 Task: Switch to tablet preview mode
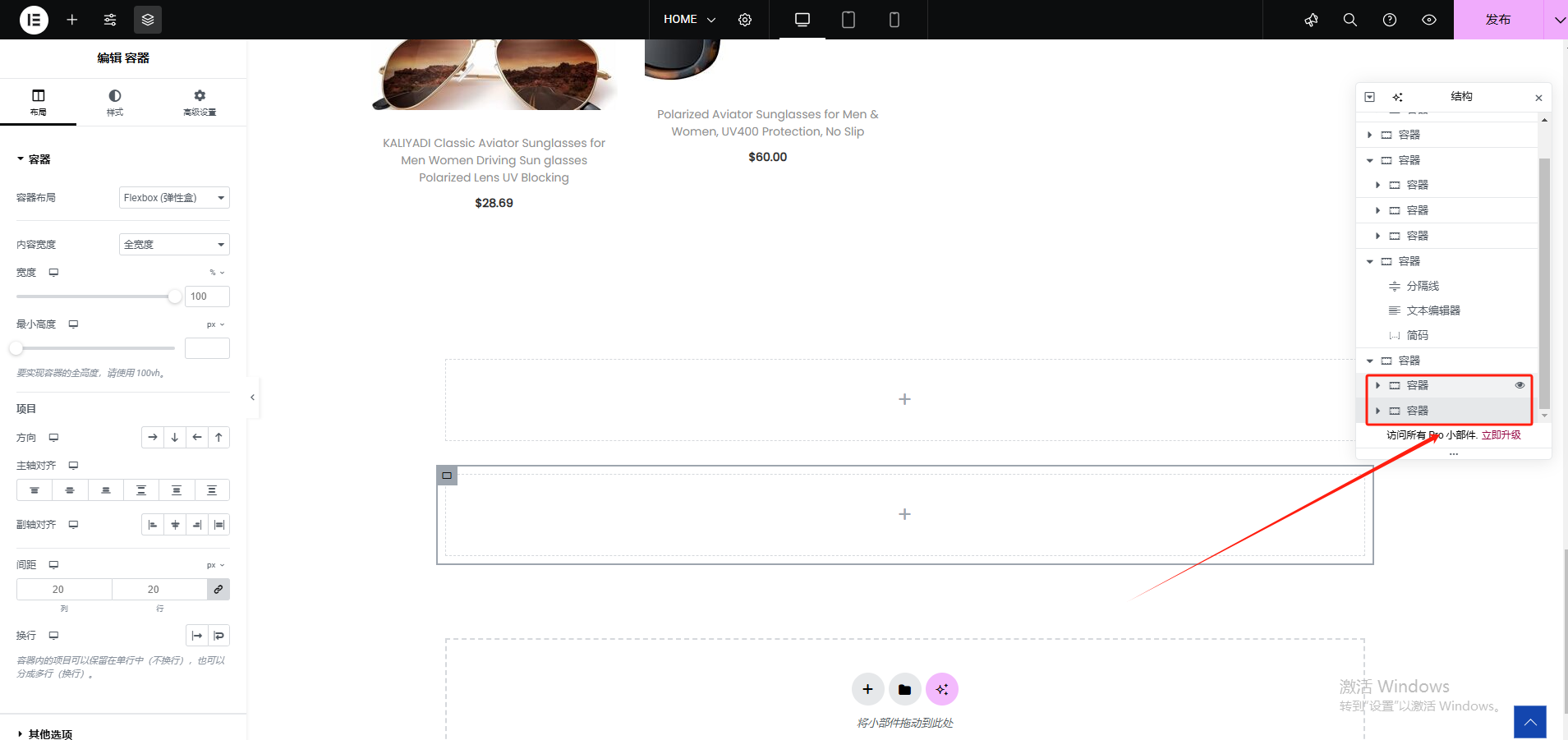pyautogui.click(x=848, y=20)
